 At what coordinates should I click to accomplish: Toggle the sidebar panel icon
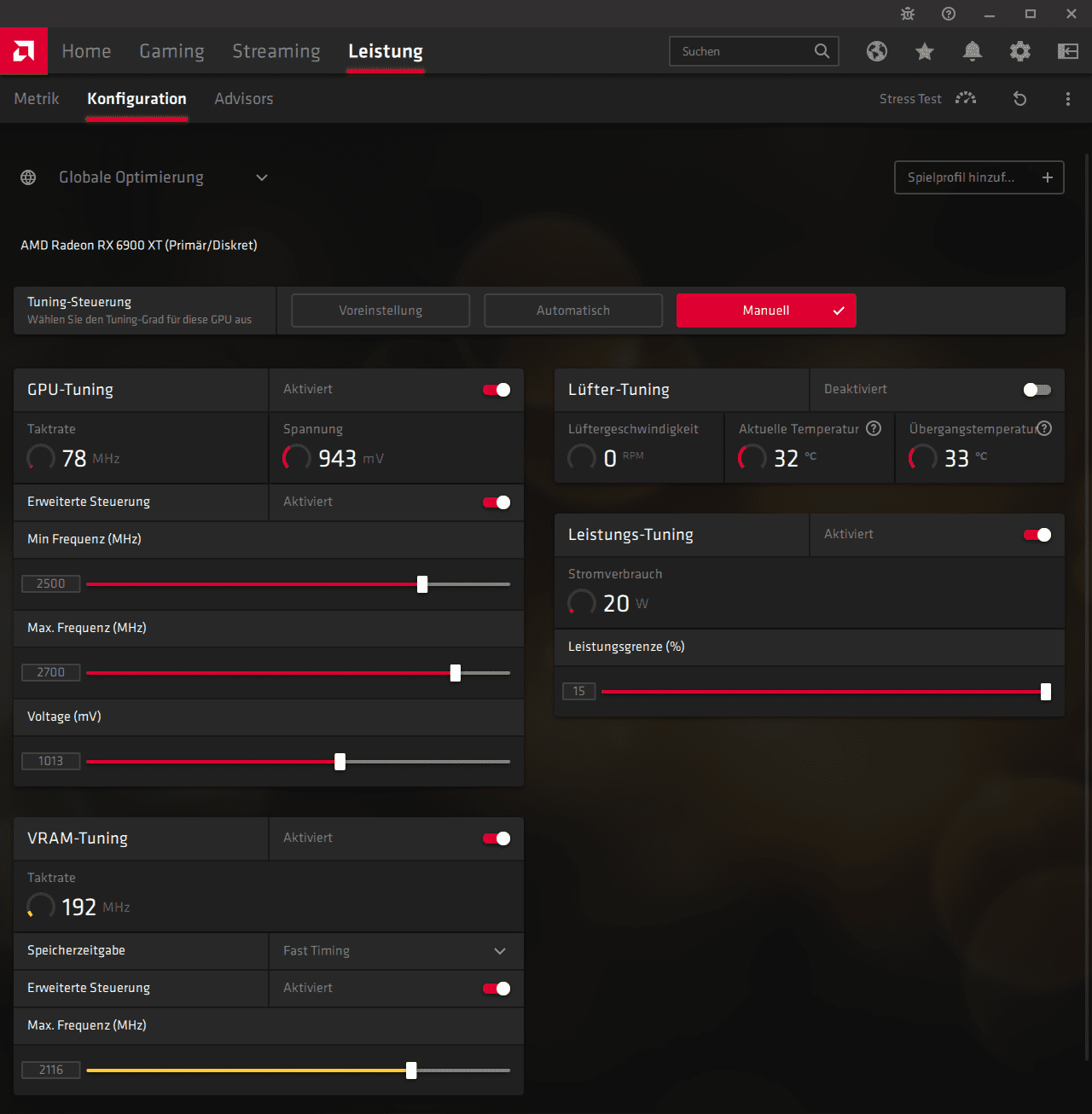pos(1068,51)
